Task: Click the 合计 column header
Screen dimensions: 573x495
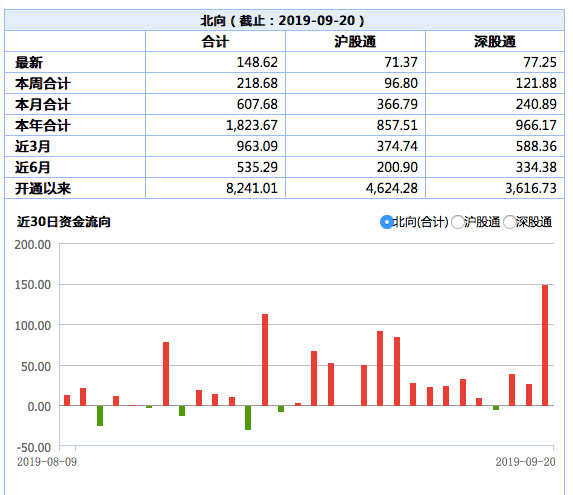Action: pos(215,41)
